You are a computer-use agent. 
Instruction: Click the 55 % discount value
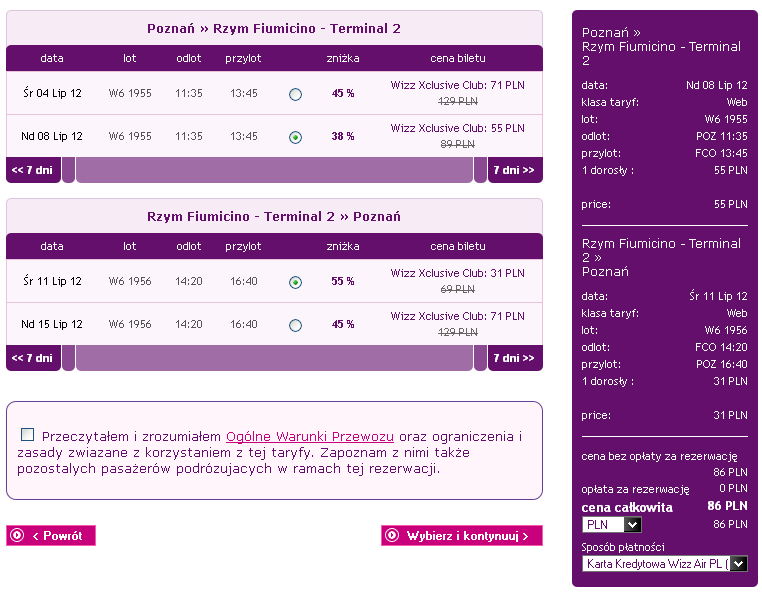(343, 281)
